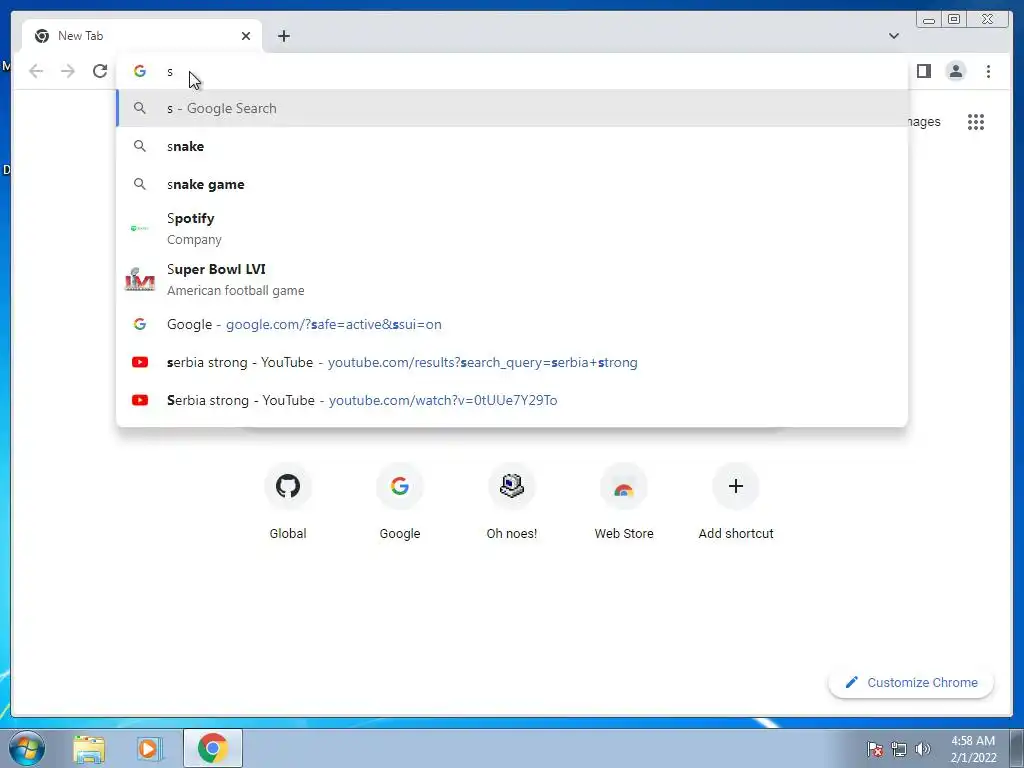The height and width of the screenshot is (768, 1024).
Task: Click magnifier icon beside 'snake game'
Action: click(140, 184)
